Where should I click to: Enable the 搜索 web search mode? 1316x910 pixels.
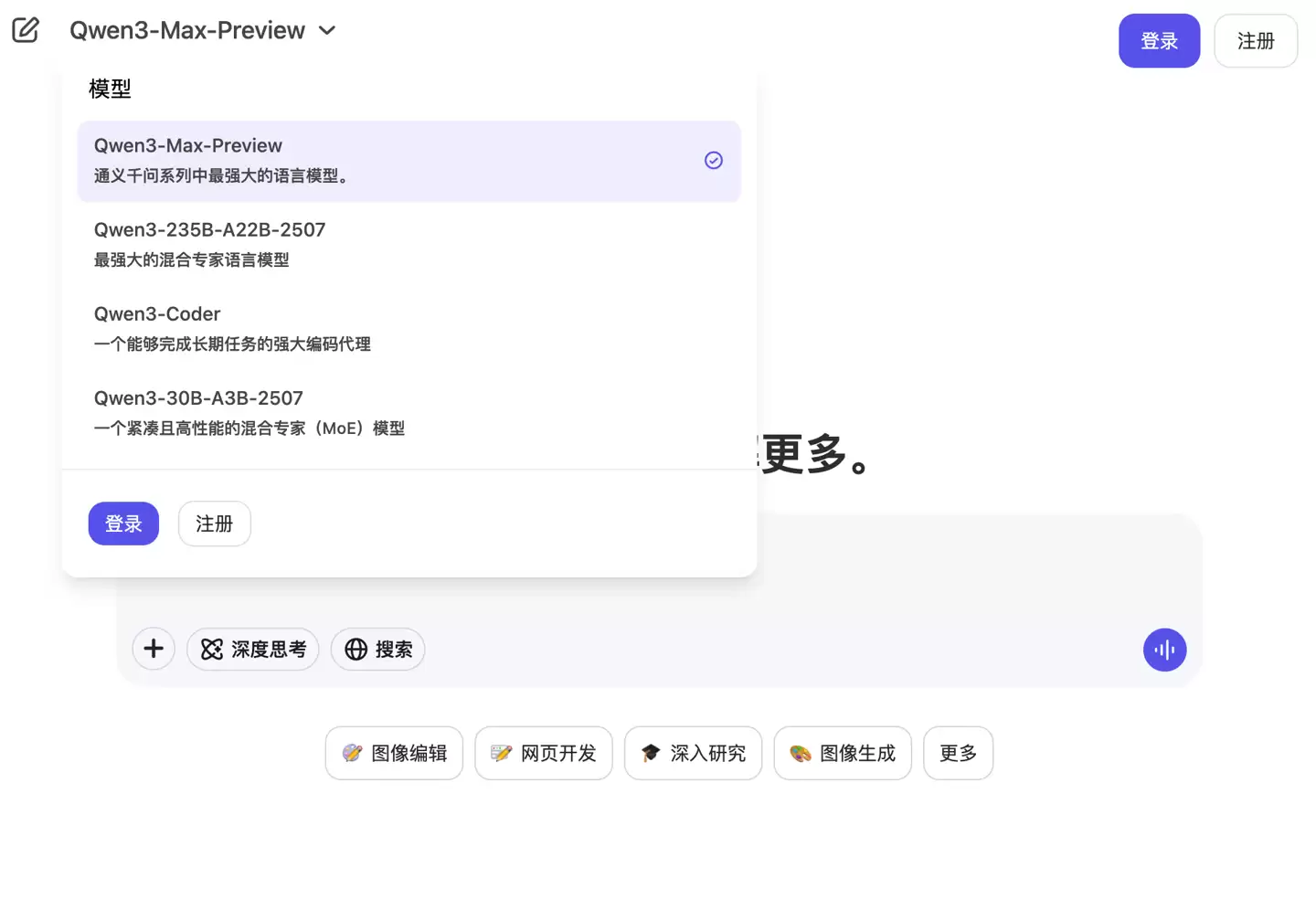click(x=377, y=649)
